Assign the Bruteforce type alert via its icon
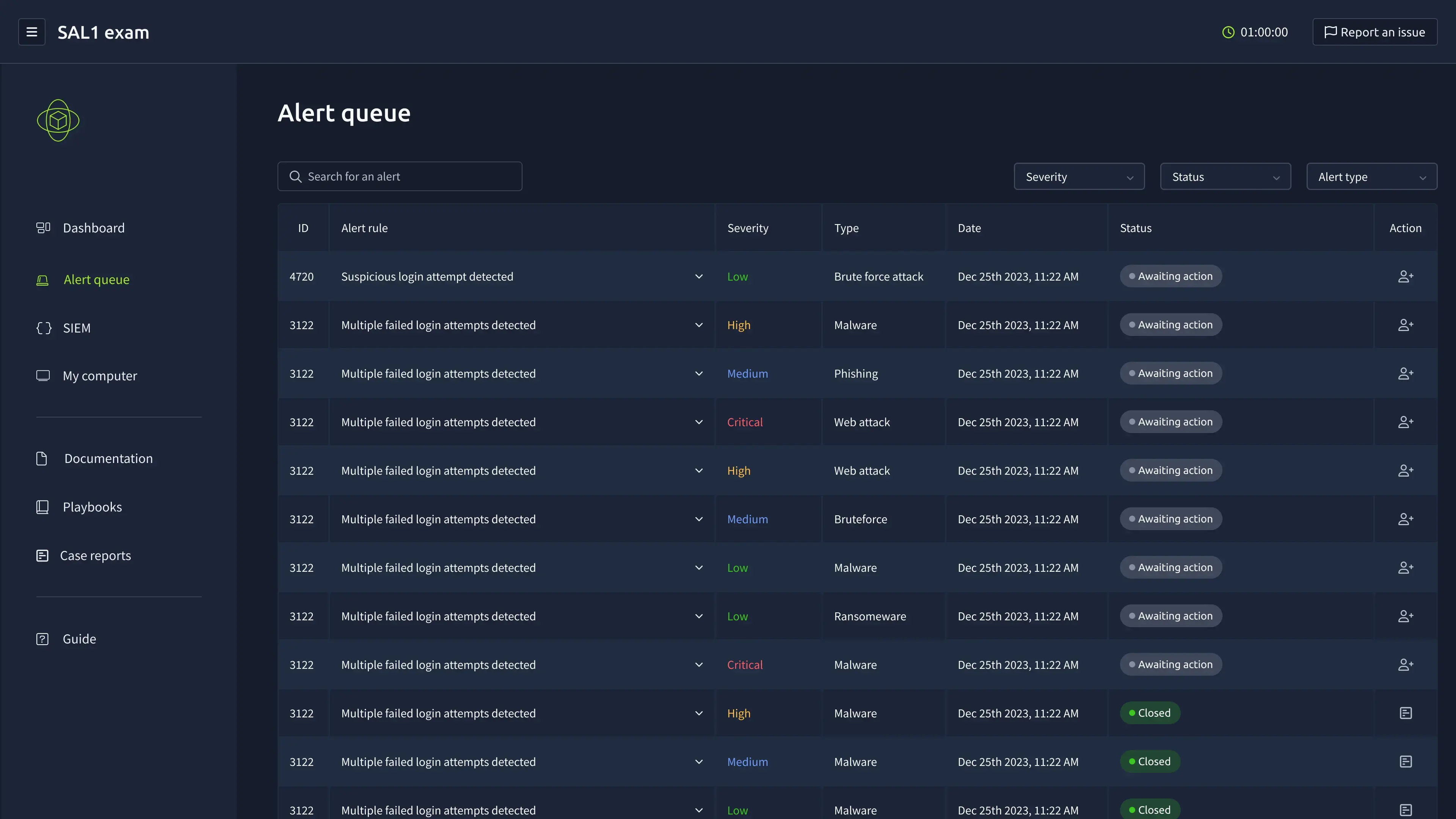The width and height of the screenshot is (1456, 819). [1405, 519]
